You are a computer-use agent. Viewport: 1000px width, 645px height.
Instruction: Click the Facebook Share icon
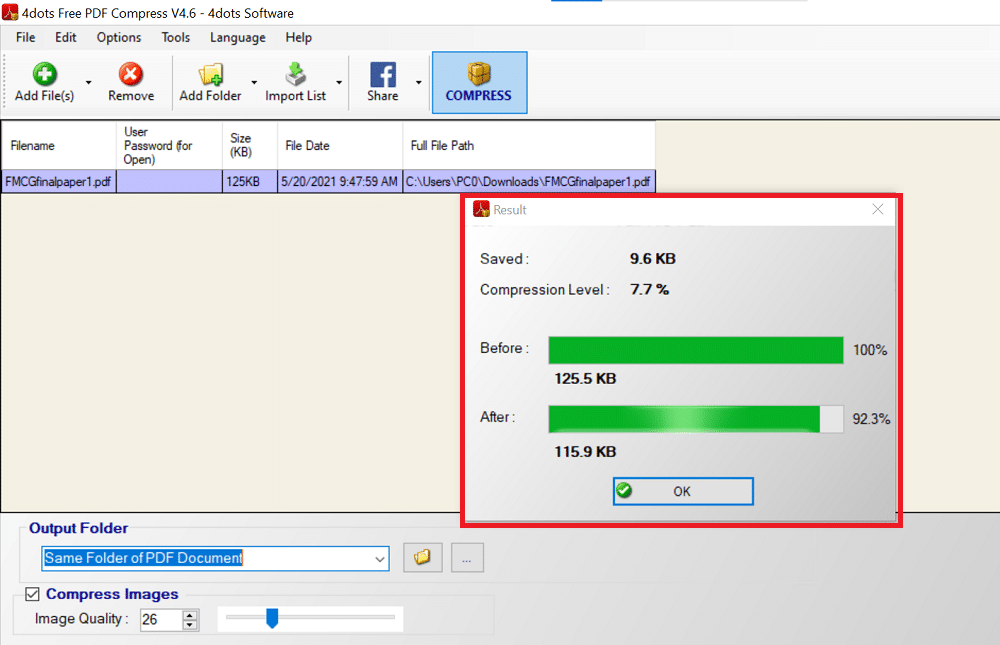tap(382, 75)
